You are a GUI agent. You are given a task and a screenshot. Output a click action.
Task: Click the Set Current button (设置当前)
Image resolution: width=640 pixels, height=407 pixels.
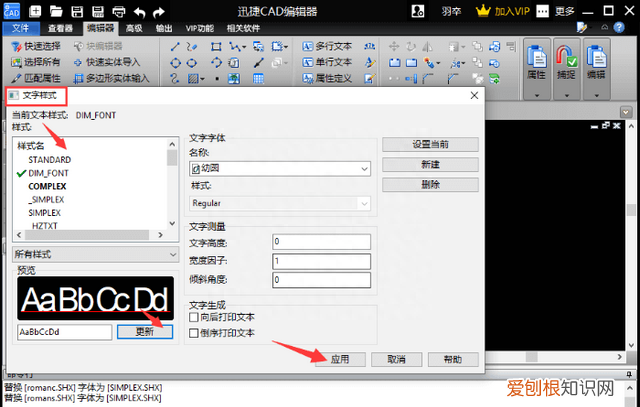pos(430,145)
